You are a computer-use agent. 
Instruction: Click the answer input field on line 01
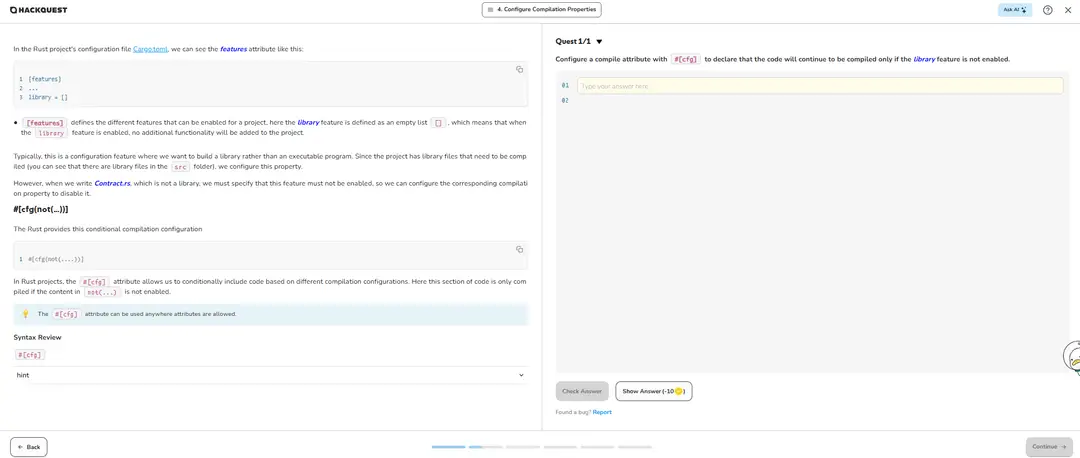pyautogui.click(x=819, y=86)
